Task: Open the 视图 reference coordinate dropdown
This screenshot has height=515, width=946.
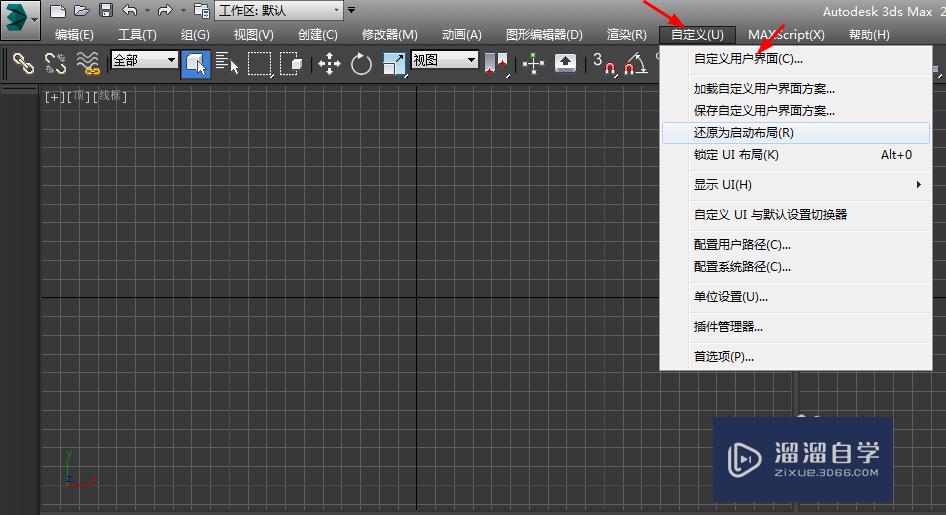Action: pyautogui.click(x=445, y=60)
